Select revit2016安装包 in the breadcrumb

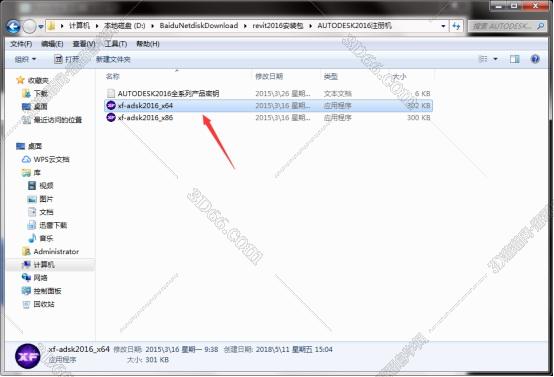click(x=278, y=26)
